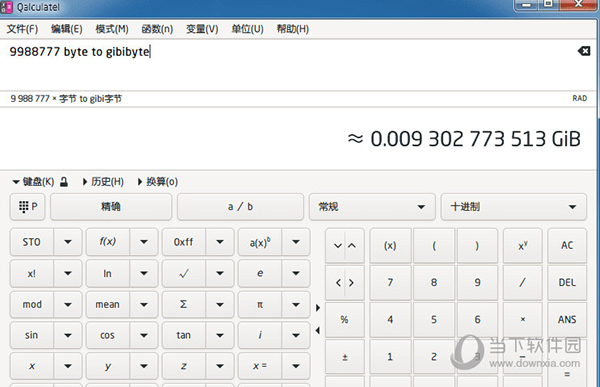This screenshot has width=600, height=387.
Task: Expand the 历史(H) history section
Action: click(103, 182)
